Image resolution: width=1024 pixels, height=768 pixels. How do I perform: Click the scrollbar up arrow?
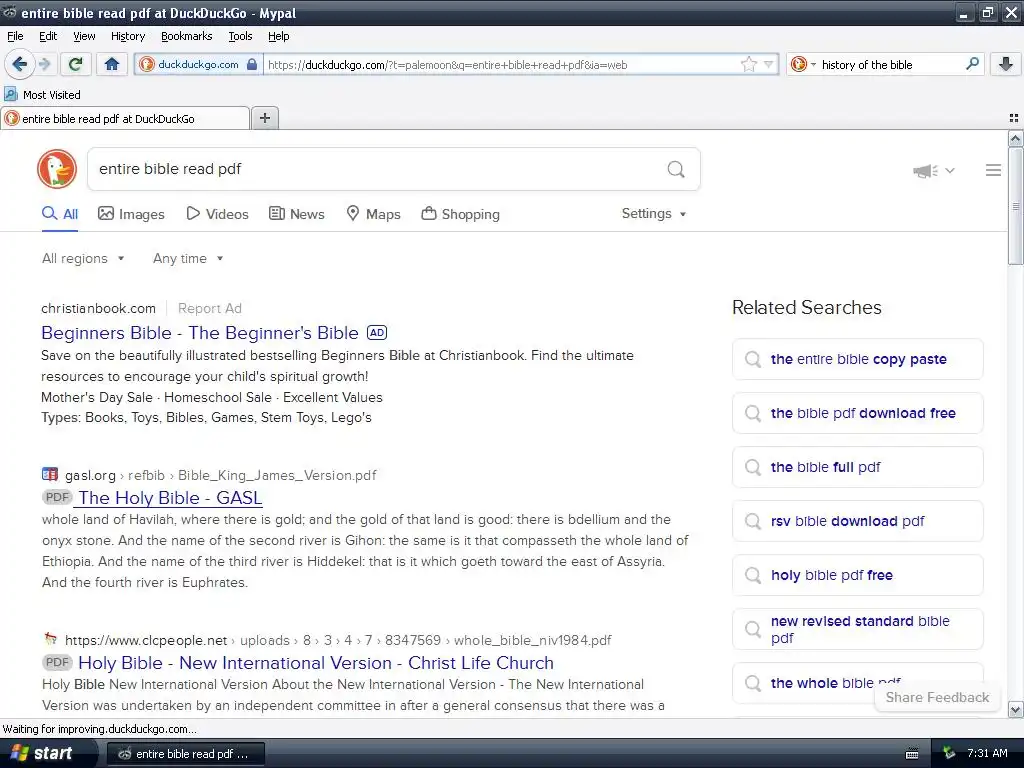(1016, 138)
